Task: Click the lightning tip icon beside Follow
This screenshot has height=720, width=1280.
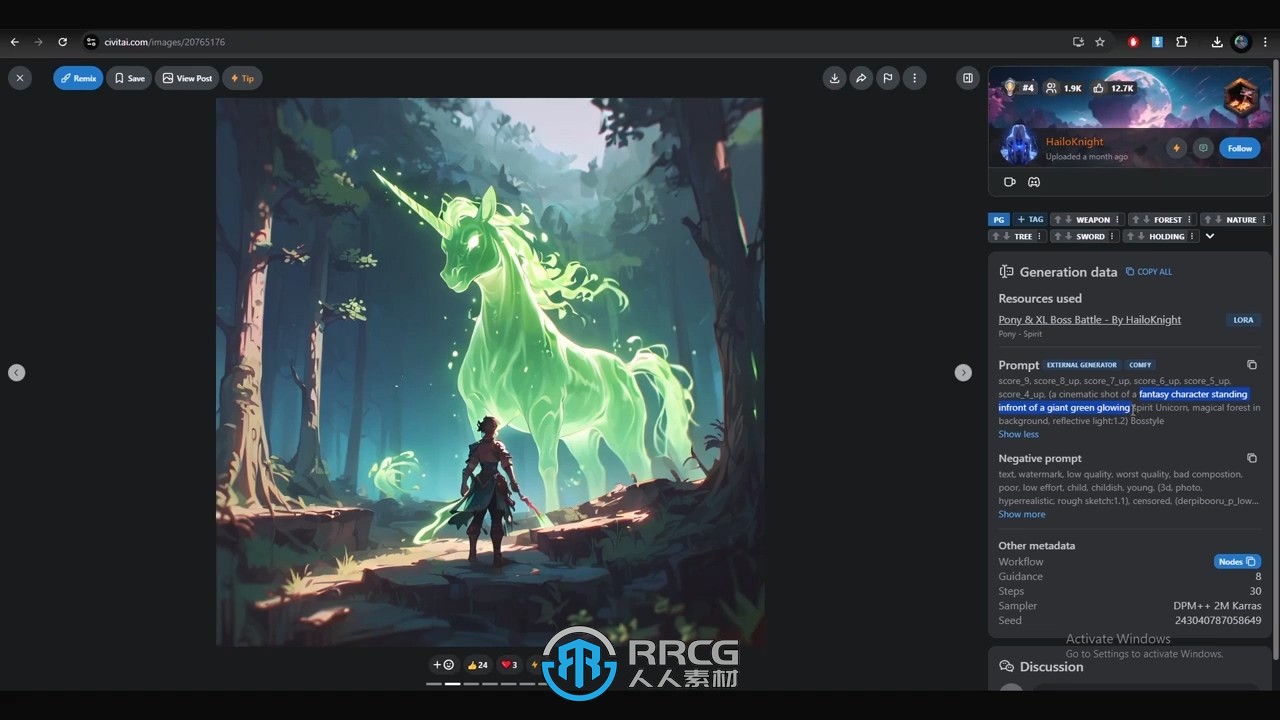Action: click(1176, 148)
